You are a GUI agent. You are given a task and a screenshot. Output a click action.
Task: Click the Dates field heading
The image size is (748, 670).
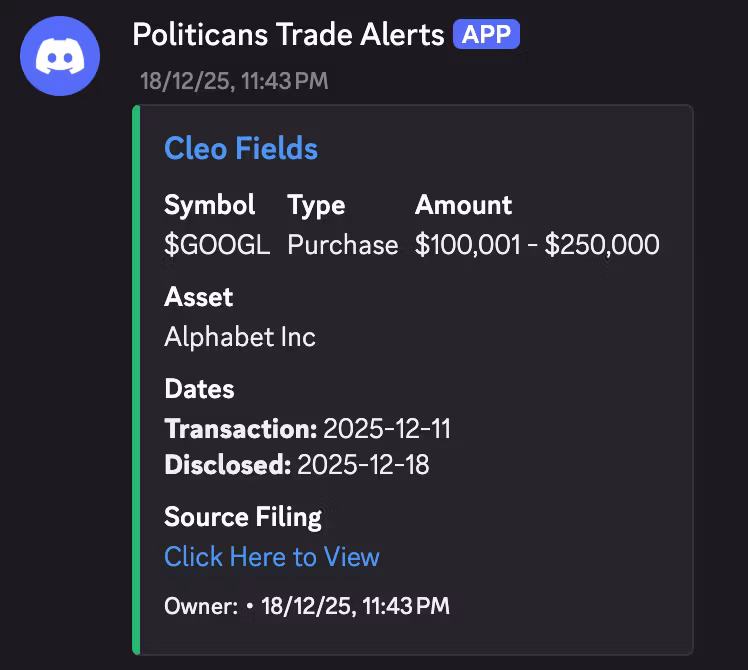tap(199, 389)
